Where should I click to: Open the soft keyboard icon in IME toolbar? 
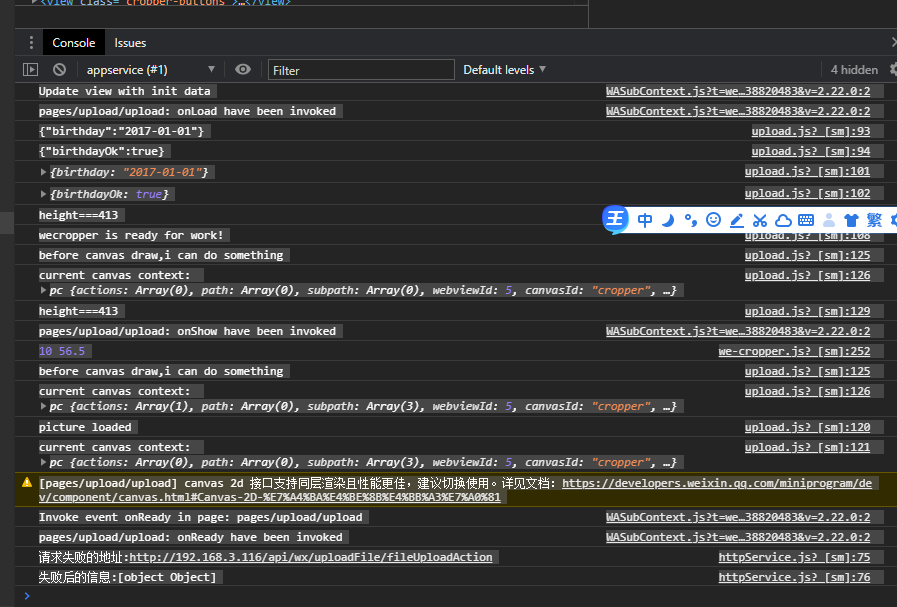806,220
